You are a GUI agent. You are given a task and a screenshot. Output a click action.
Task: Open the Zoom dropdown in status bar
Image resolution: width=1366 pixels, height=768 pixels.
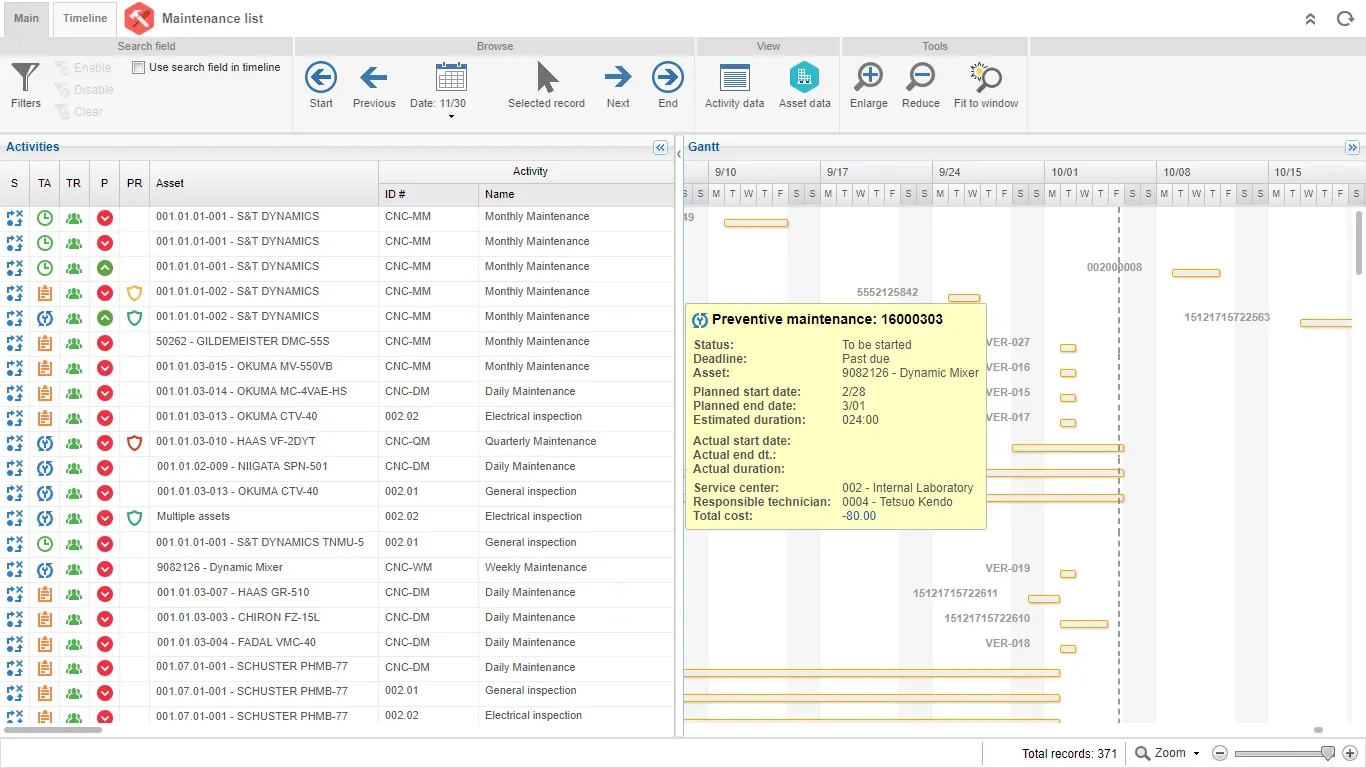[1169, 753]
